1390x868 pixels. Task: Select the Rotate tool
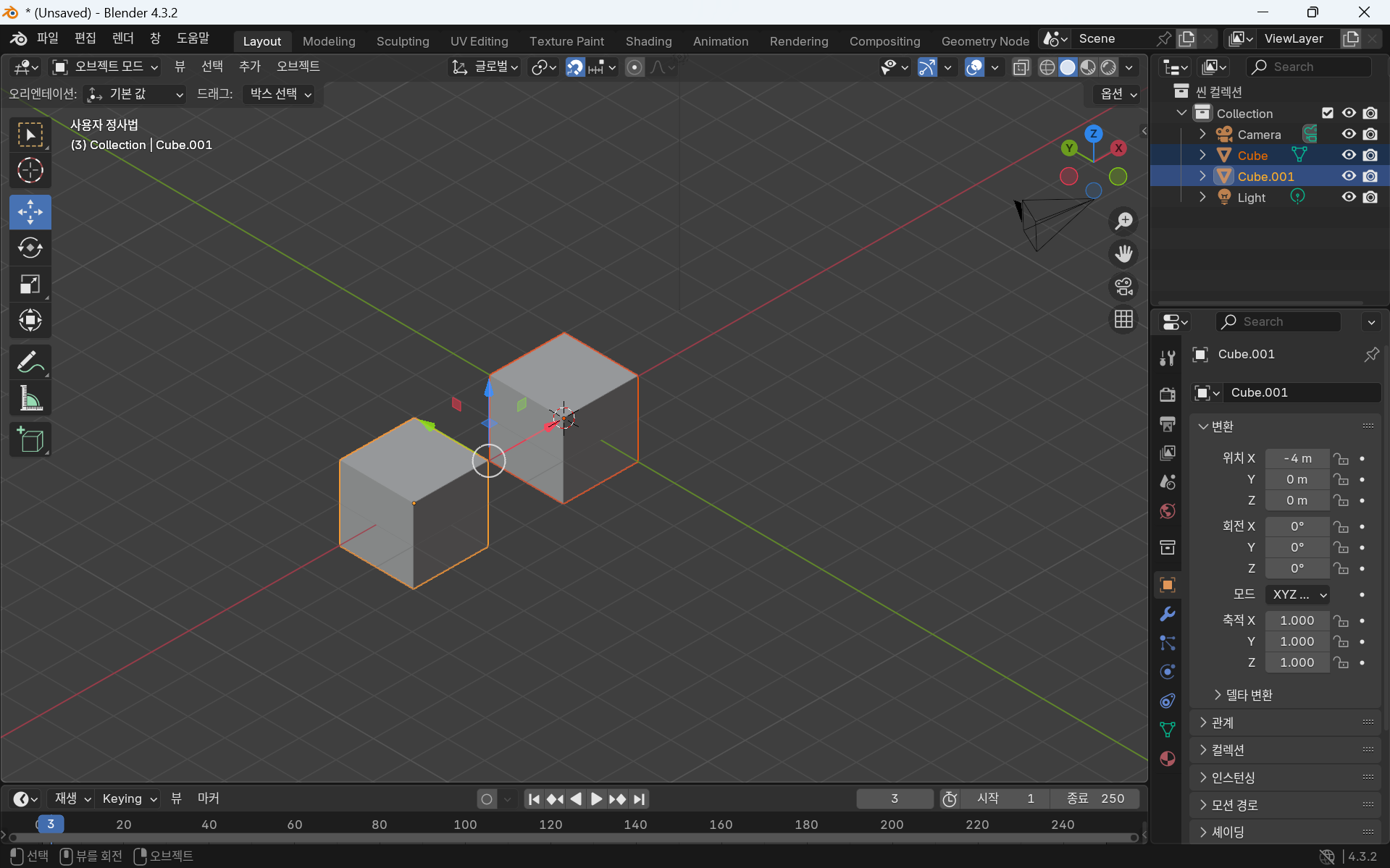point(30,248)
